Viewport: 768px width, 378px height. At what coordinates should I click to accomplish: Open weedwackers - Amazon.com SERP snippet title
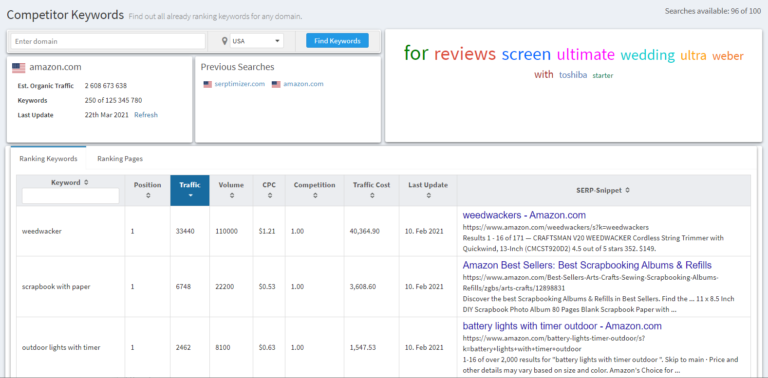click(524, 215)
